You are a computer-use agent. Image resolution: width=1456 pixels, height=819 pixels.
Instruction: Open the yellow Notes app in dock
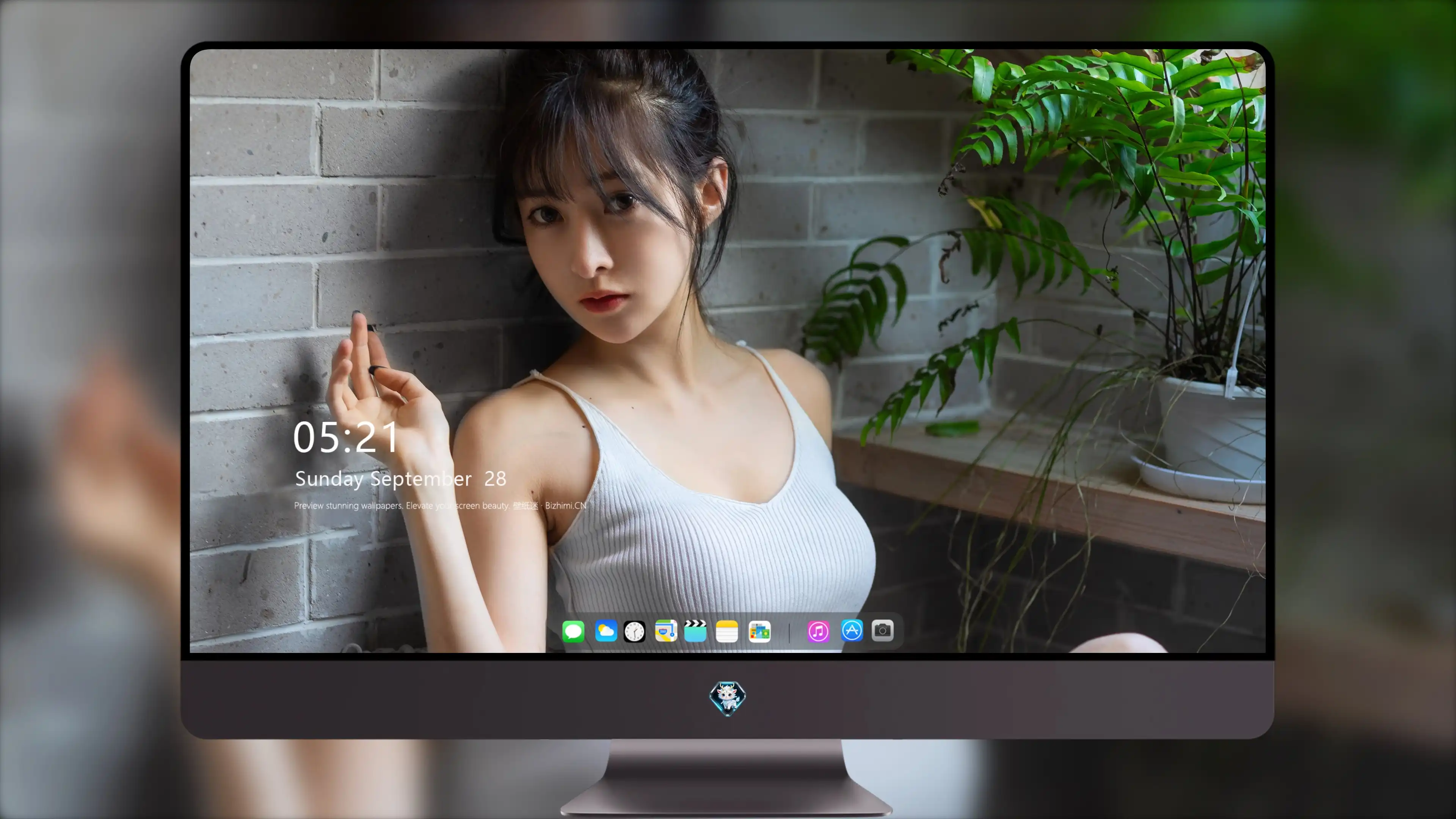(727, 631)
